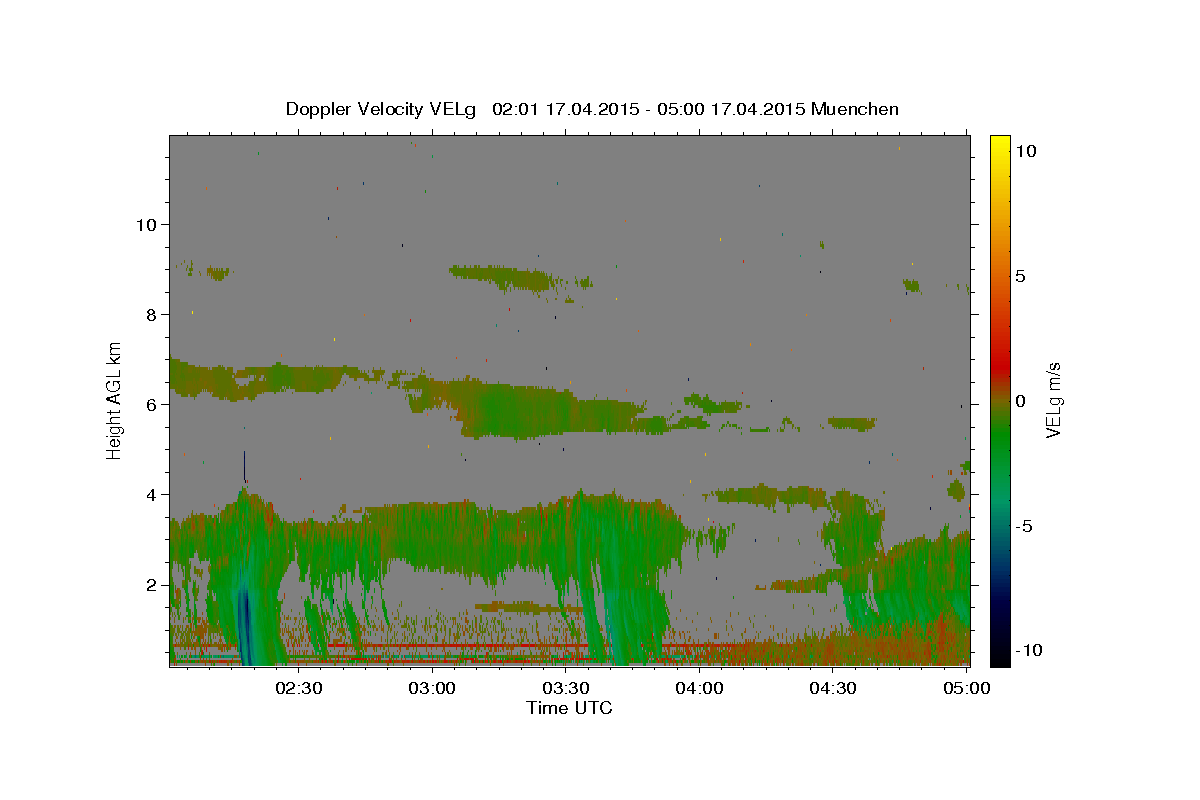
Task: Click the 'Muenchen' location in the title
Action: (x=855, y=109)
